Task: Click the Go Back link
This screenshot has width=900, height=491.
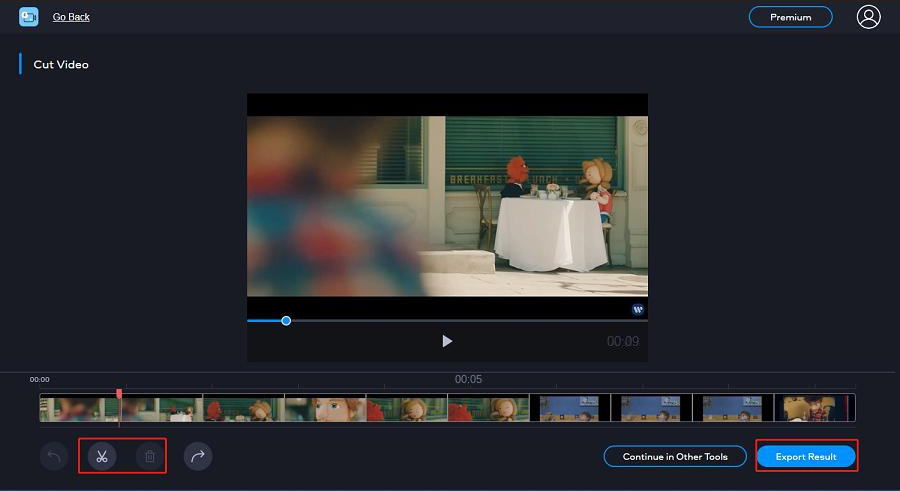Action: tap(71, 17)
